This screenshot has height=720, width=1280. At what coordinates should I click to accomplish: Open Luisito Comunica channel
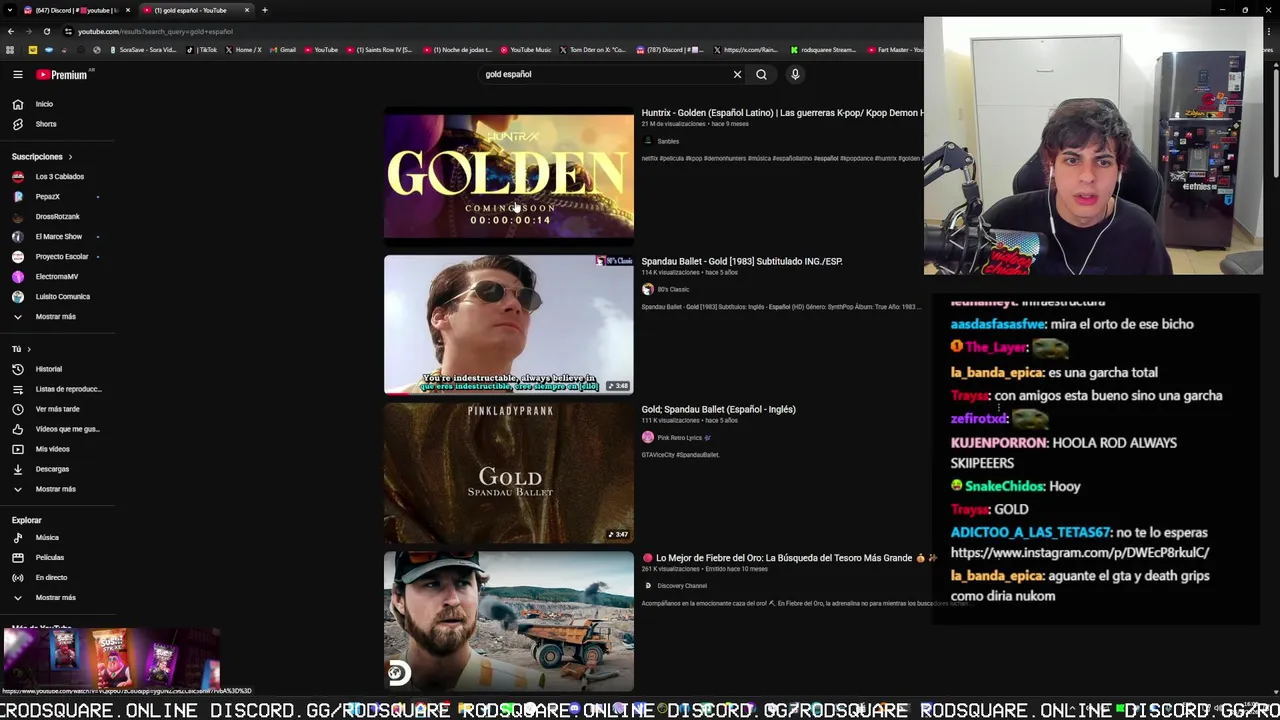62,297
